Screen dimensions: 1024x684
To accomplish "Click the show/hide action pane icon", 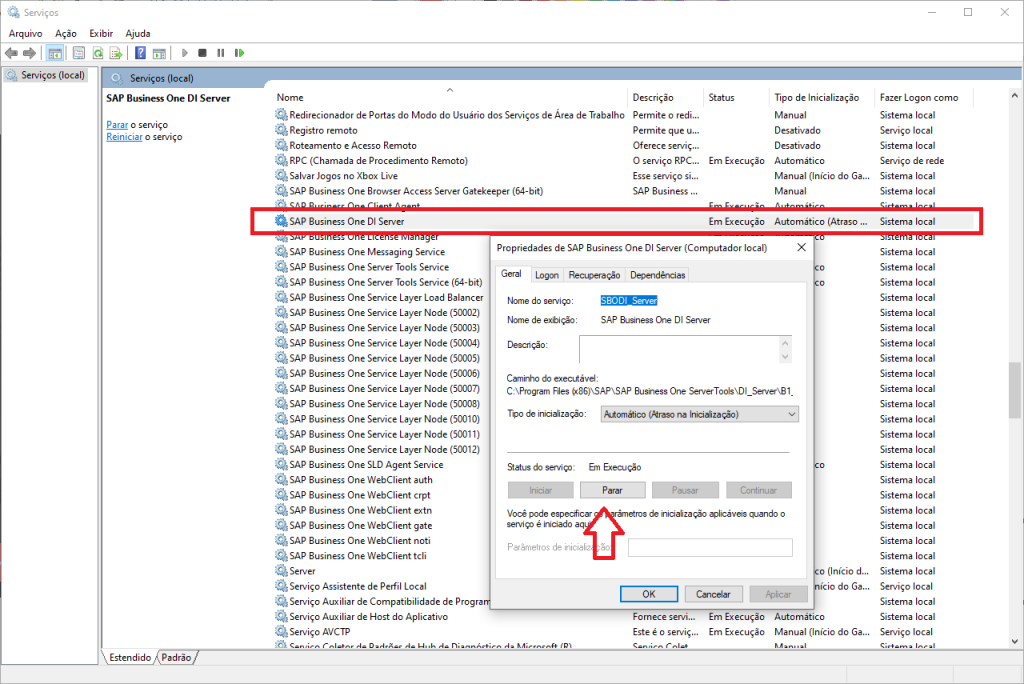I will coord(159,53).
